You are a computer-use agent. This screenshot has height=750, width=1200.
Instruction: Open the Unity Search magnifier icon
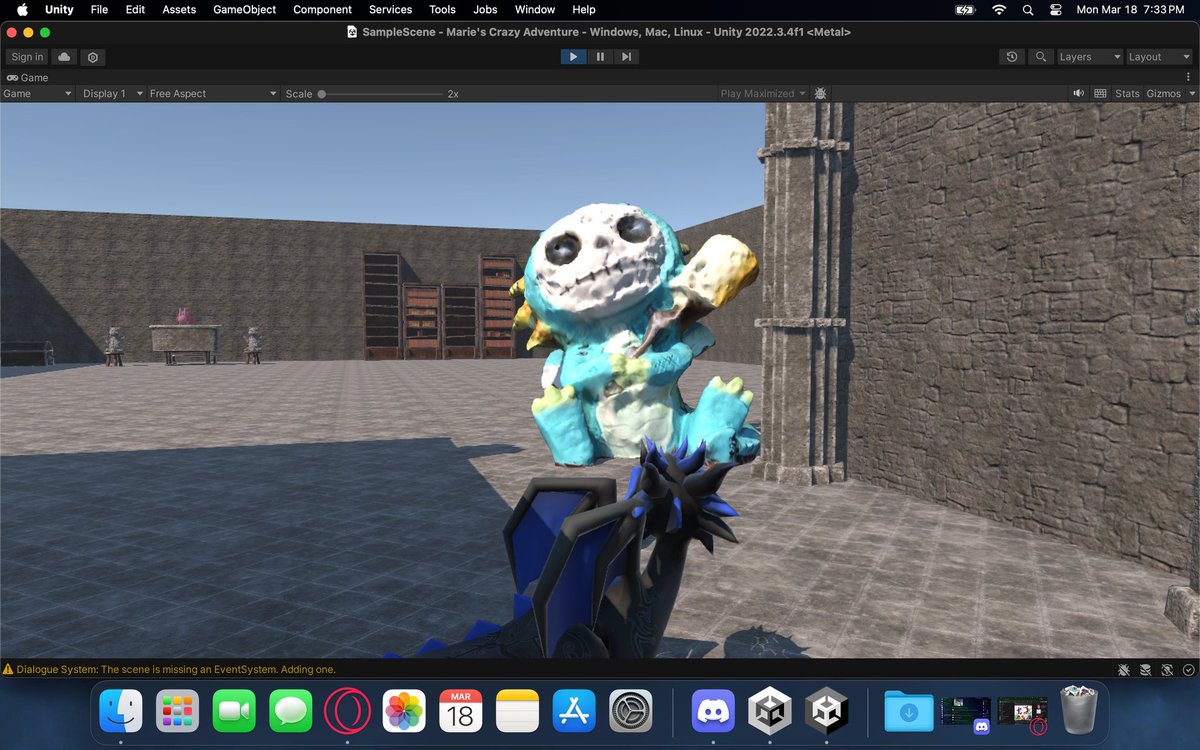pyautogui.click(x=1041, y=57)
